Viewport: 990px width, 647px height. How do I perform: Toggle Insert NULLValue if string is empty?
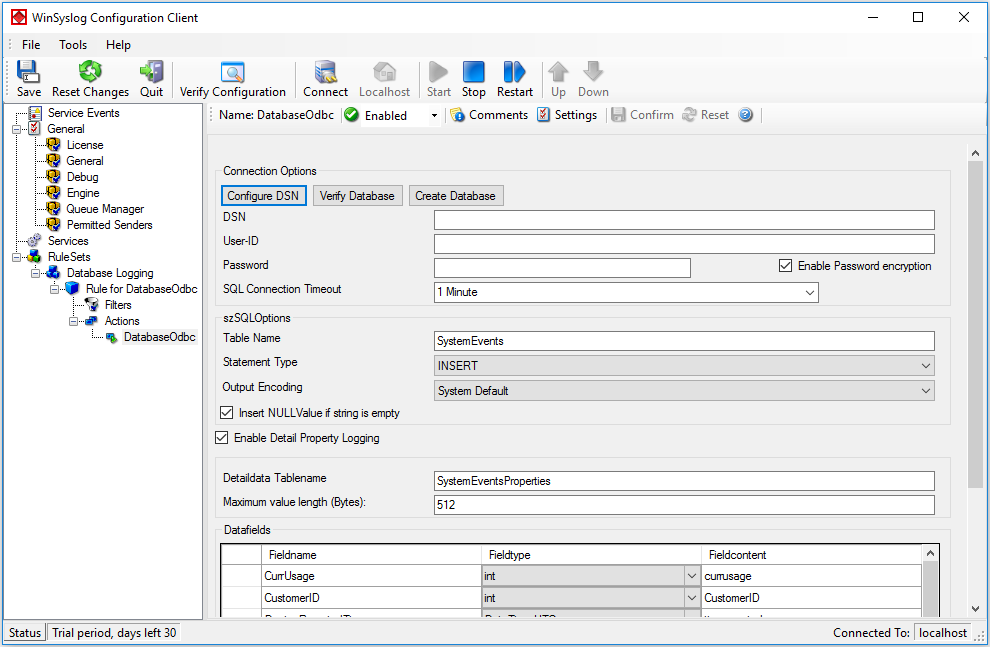[227, 413]
